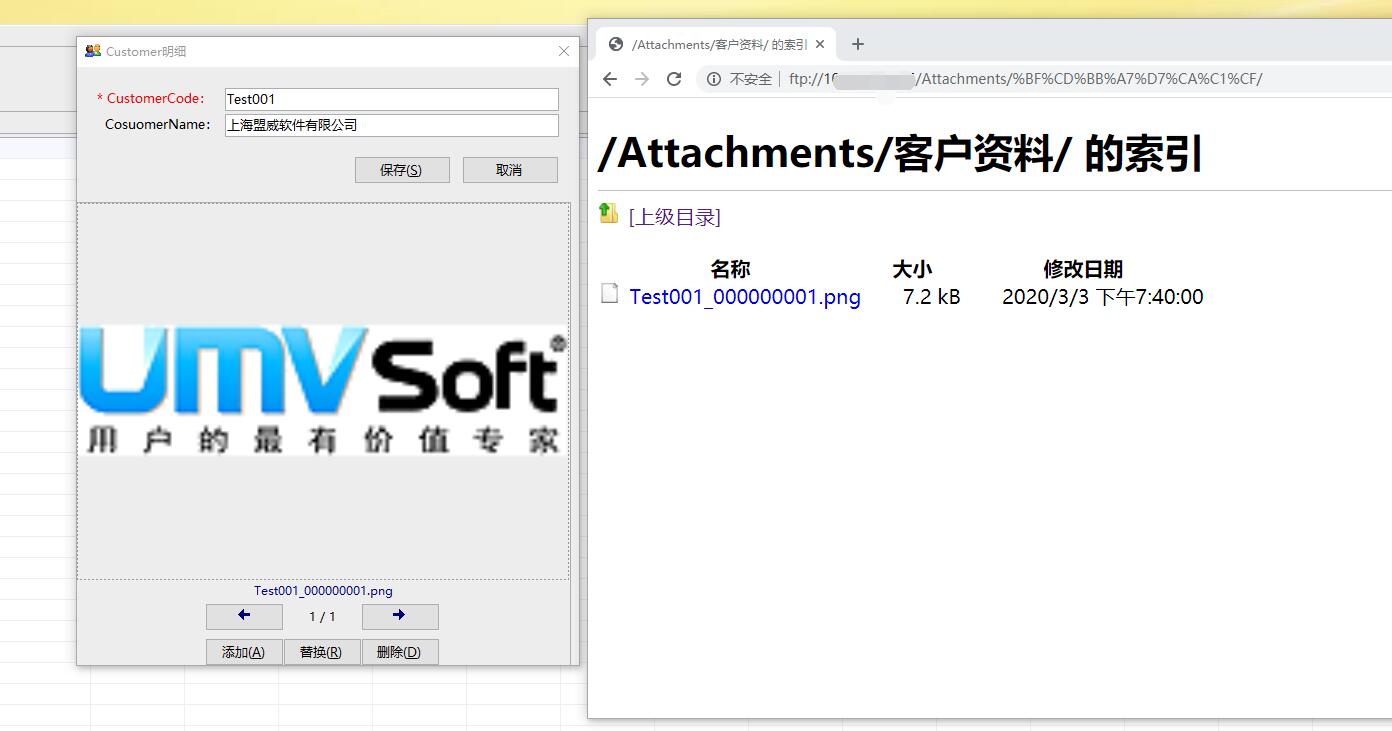Open a new browser tab
Viewport: 1392px width, 731px height.
pos(857,44)
